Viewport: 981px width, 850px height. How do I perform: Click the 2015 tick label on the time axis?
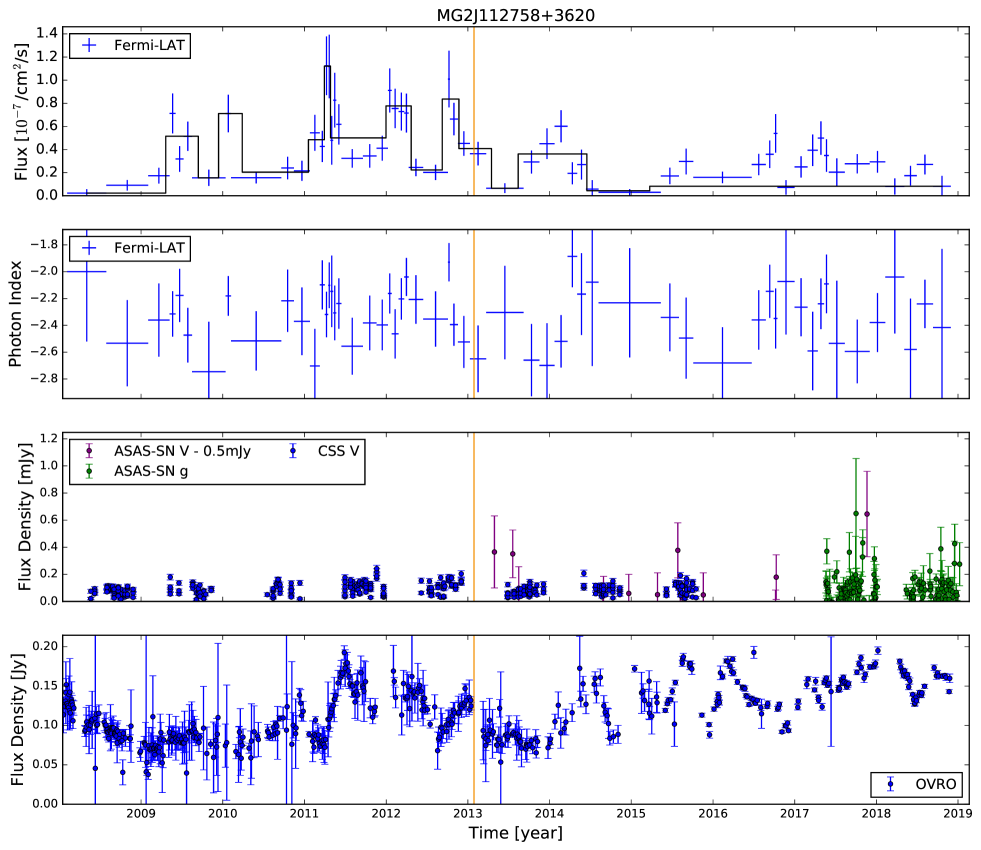point(631,813)
